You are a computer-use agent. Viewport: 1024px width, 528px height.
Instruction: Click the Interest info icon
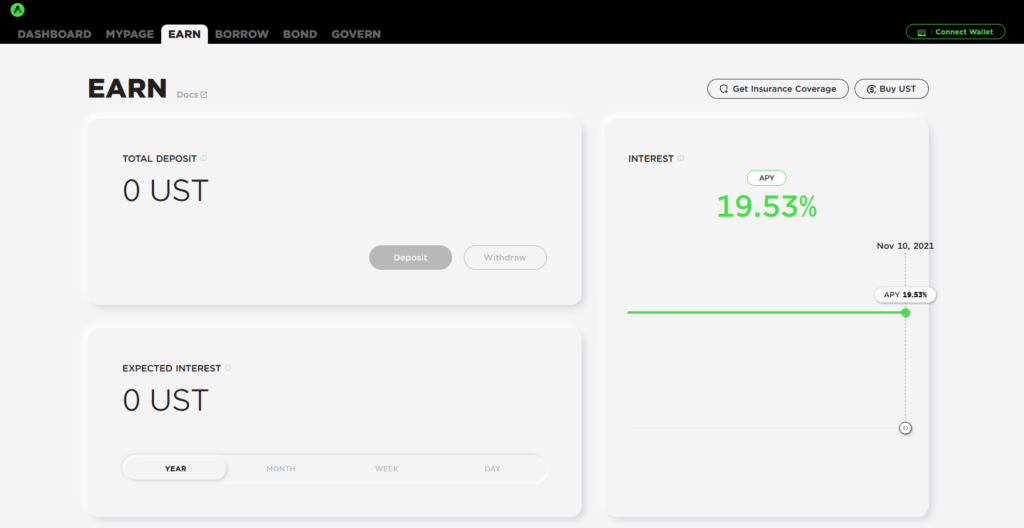coord(680,158)
